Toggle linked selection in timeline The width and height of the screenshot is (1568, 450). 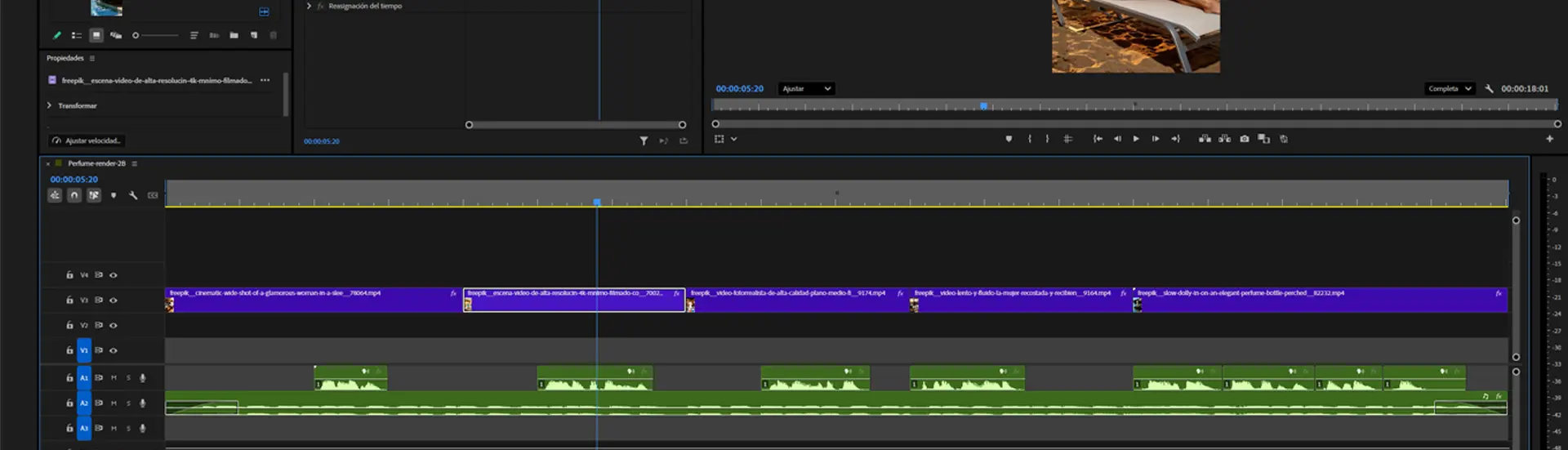point(94,195)
